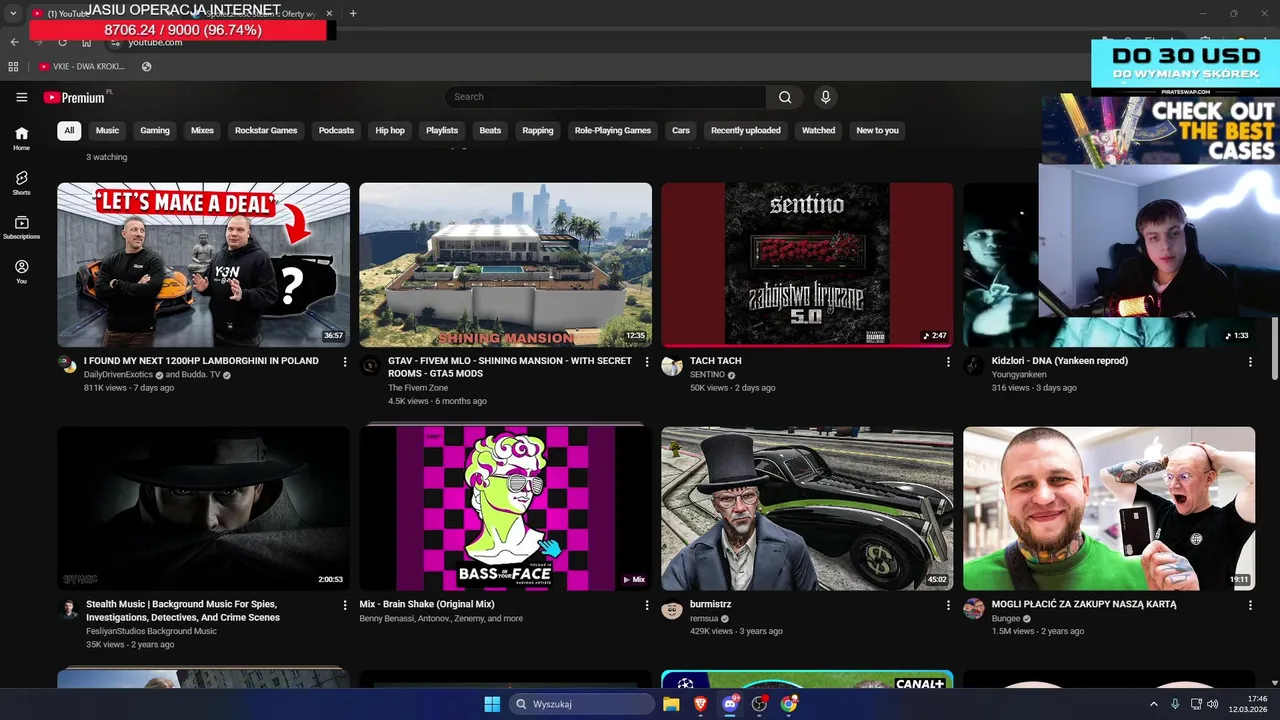Click the YouTube Premium logo

74,97
